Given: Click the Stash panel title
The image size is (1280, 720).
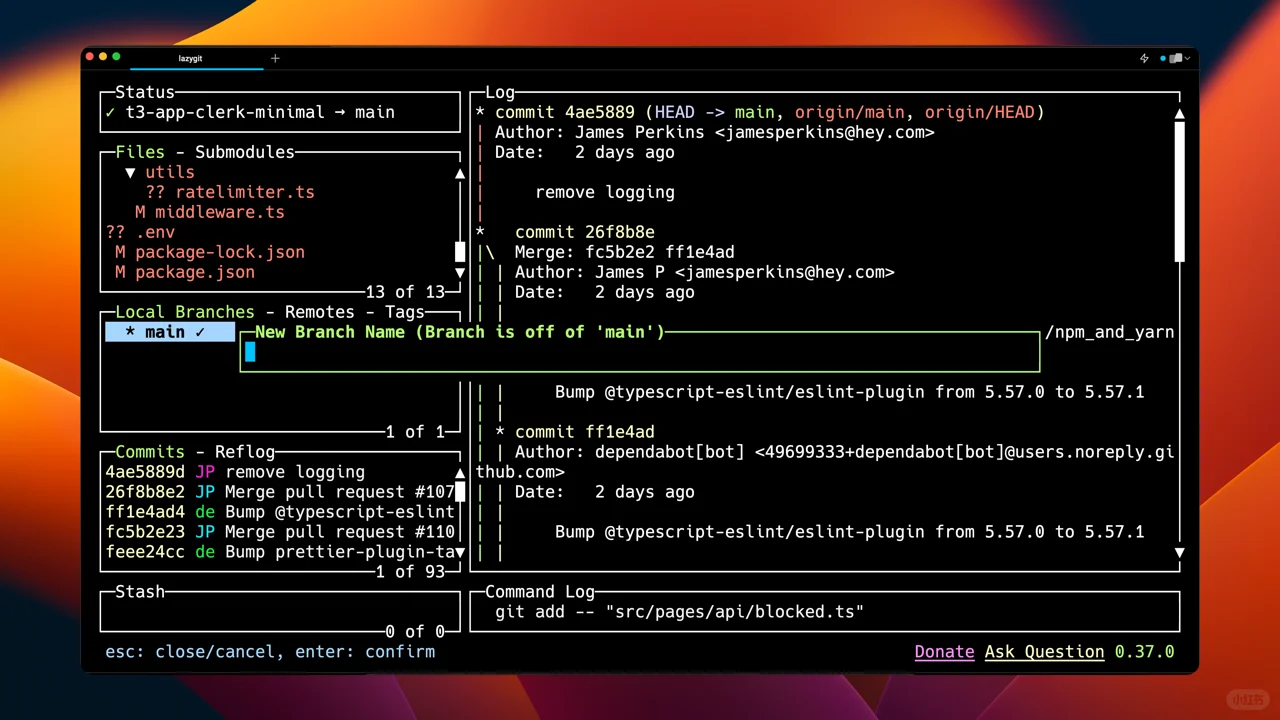Looking at the screenshot, I should (x=140, y=592).
